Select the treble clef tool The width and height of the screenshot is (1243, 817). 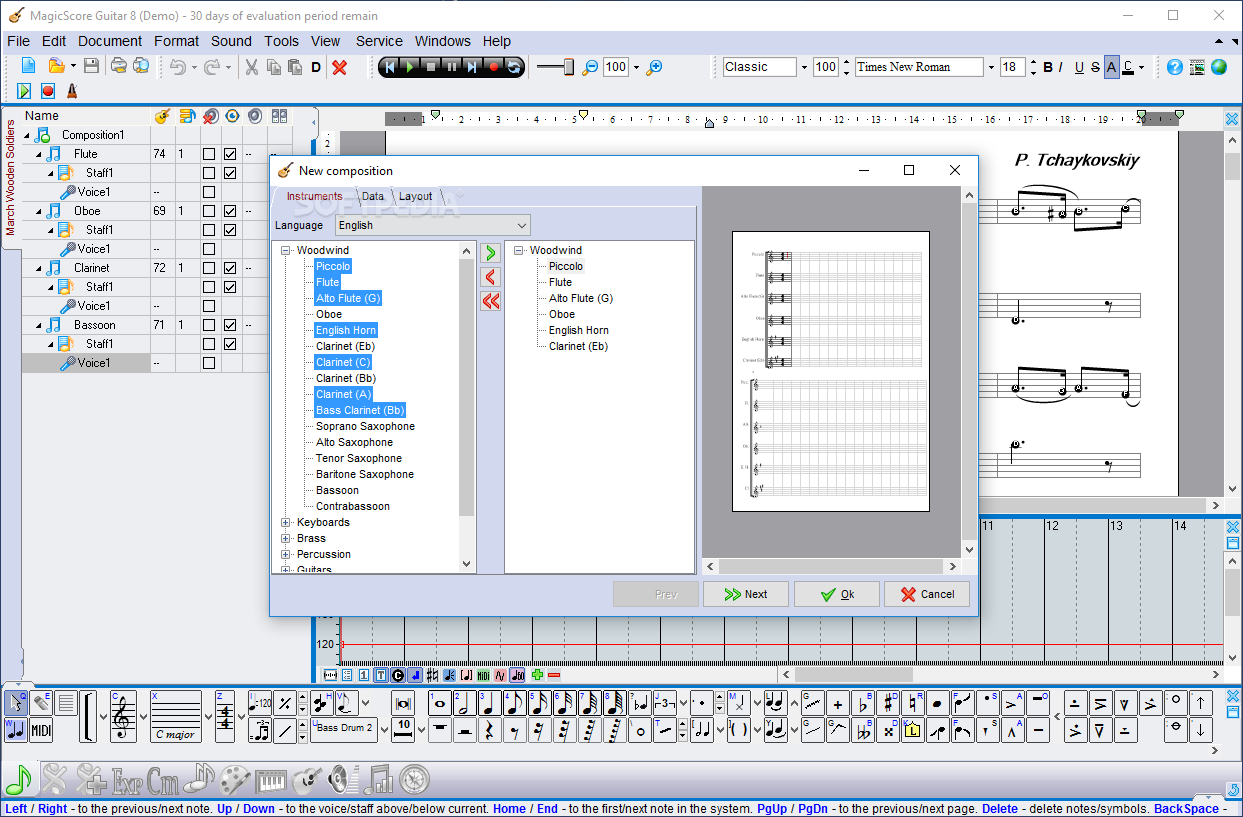click(123, 717)
